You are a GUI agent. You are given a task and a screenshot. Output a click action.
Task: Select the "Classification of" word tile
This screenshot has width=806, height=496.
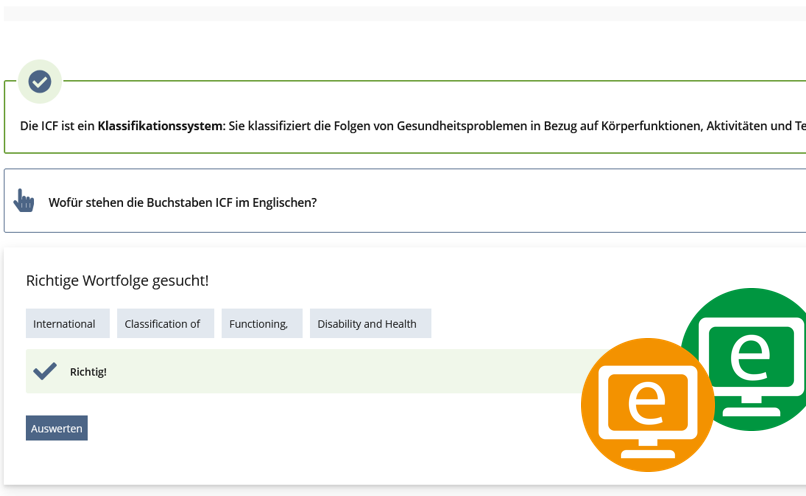(x=165, y=324)
